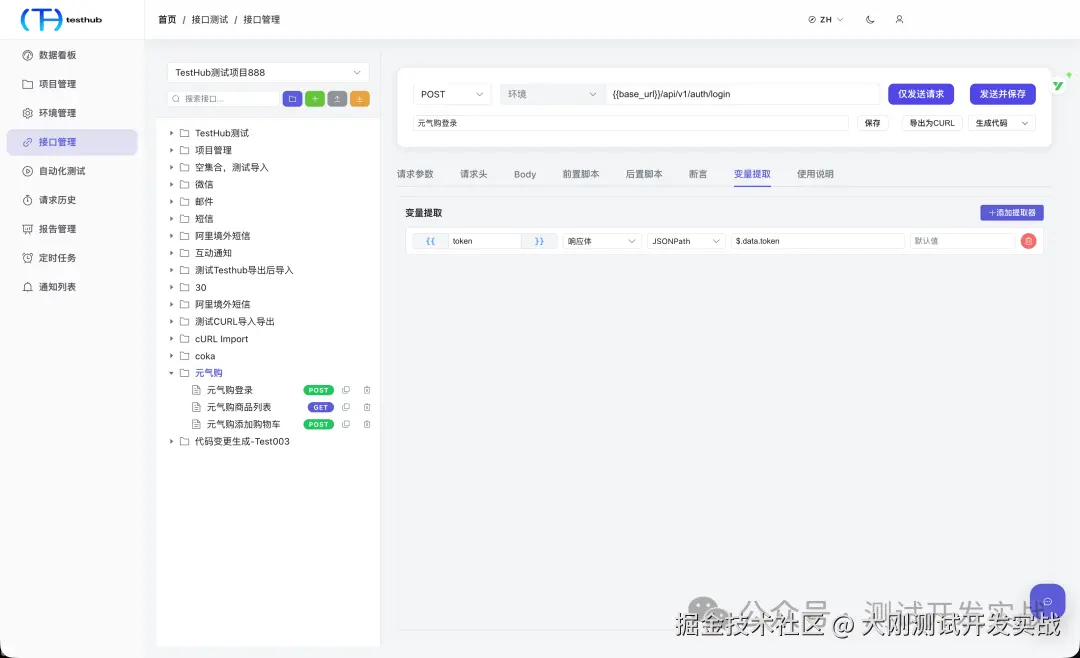
Task: Delete the 元气购商品列表 interface
Action: point(367,407)
